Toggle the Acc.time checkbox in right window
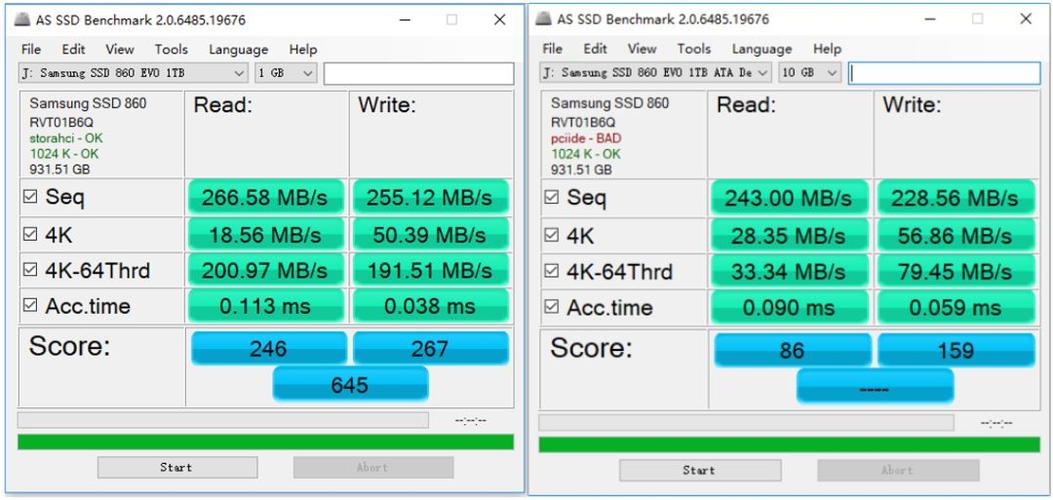 [x=551, y=307]
